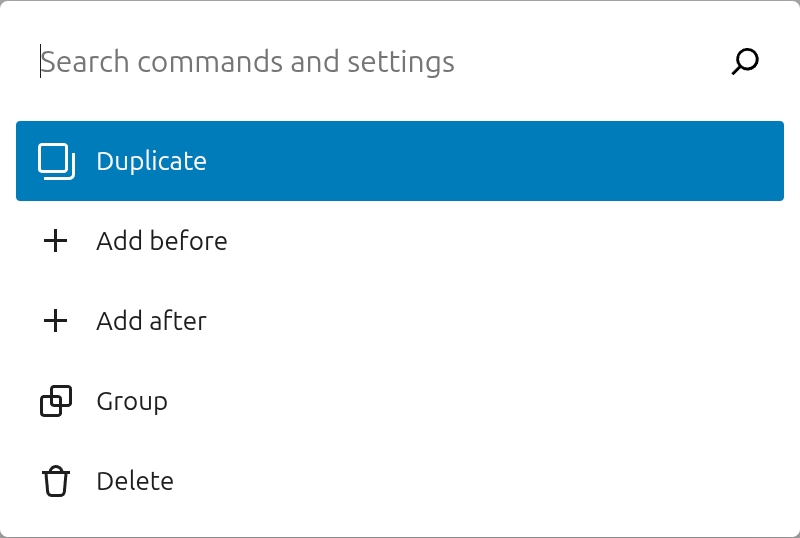Click the Group interlocking squares icon

(56, 401)
